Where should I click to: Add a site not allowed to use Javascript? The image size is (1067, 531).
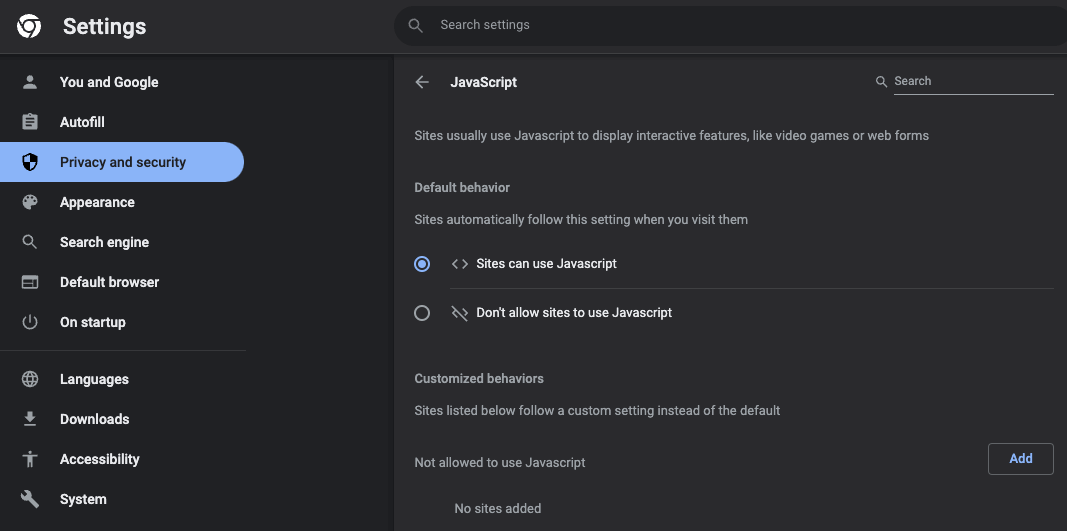pyautogui.click(x=1020, y=459)
